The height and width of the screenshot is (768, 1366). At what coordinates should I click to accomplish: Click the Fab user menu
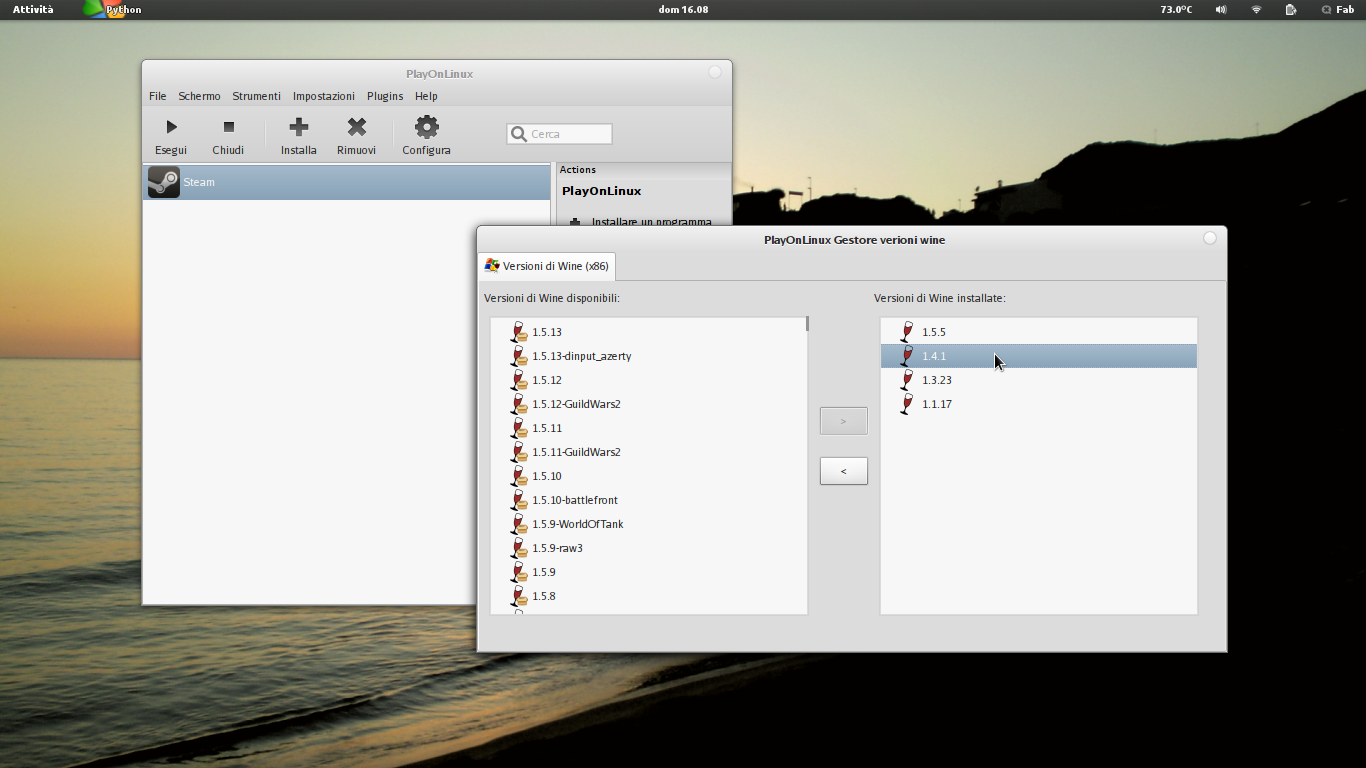coord(1338,9)
